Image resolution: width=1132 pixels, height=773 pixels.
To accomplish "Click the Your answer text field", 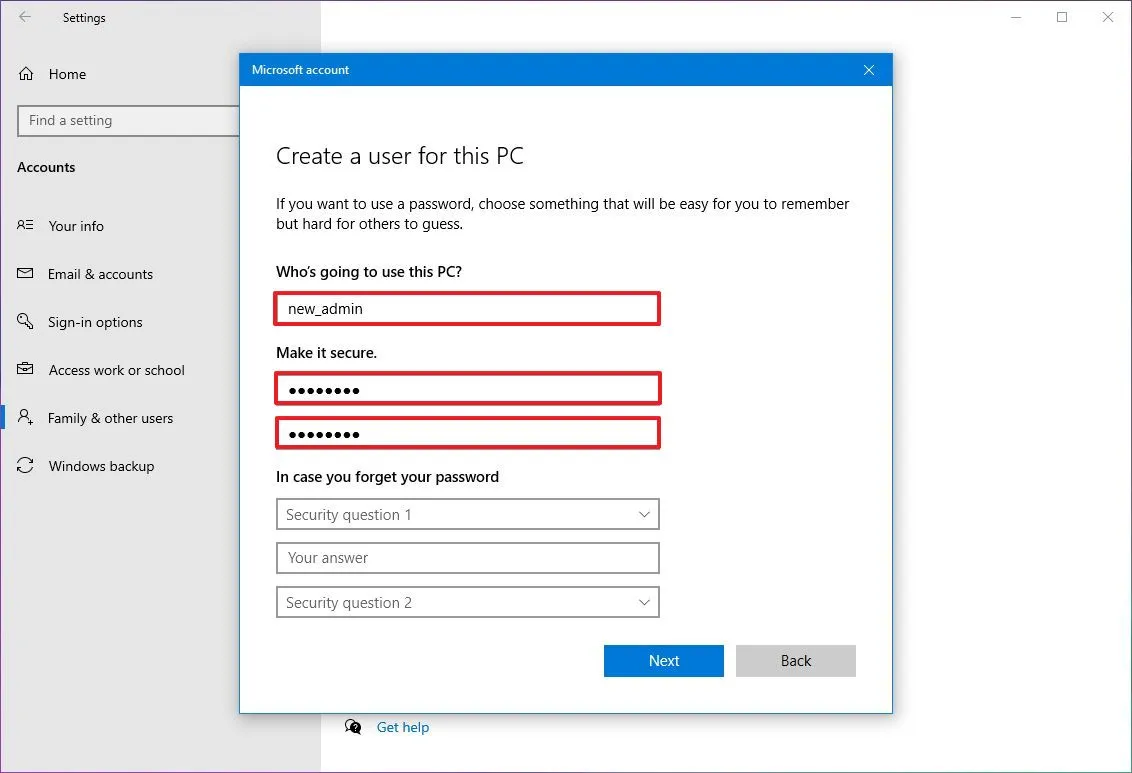I will click(467, 558).
